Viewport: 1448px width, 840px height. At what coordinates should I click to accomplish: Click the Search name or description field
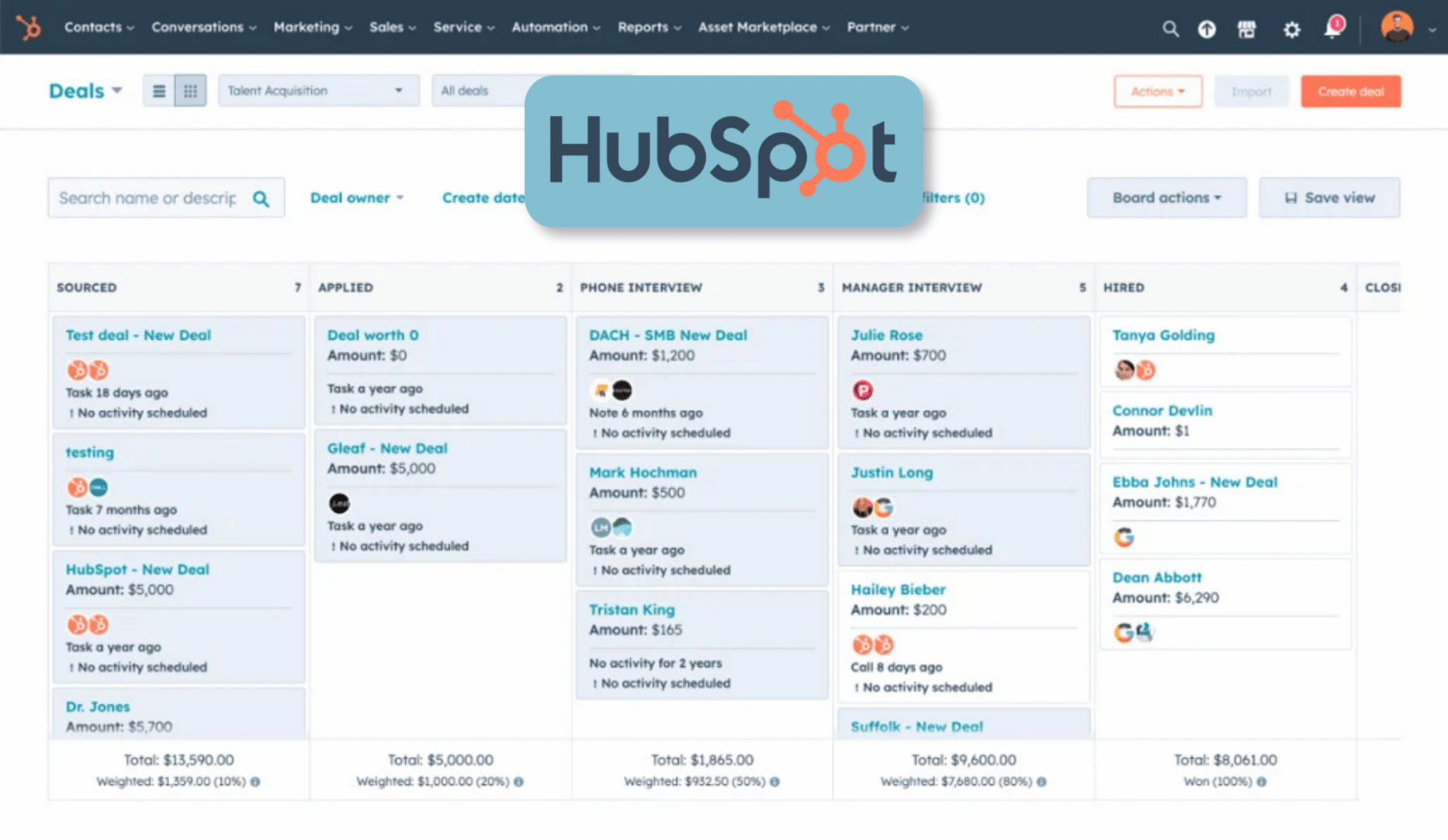(x=166, y=198)
